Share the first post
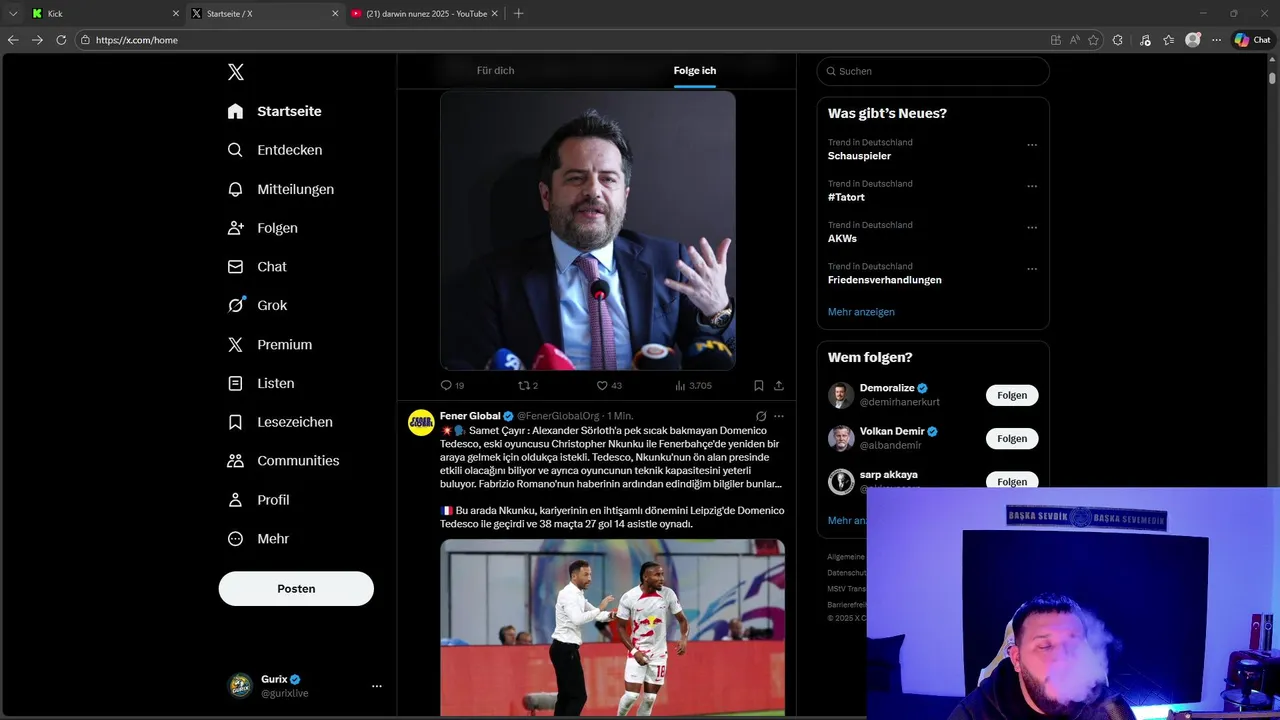The height and width of the screenshot is (720, 1280). pyautogui.click(x=779, y=385)
